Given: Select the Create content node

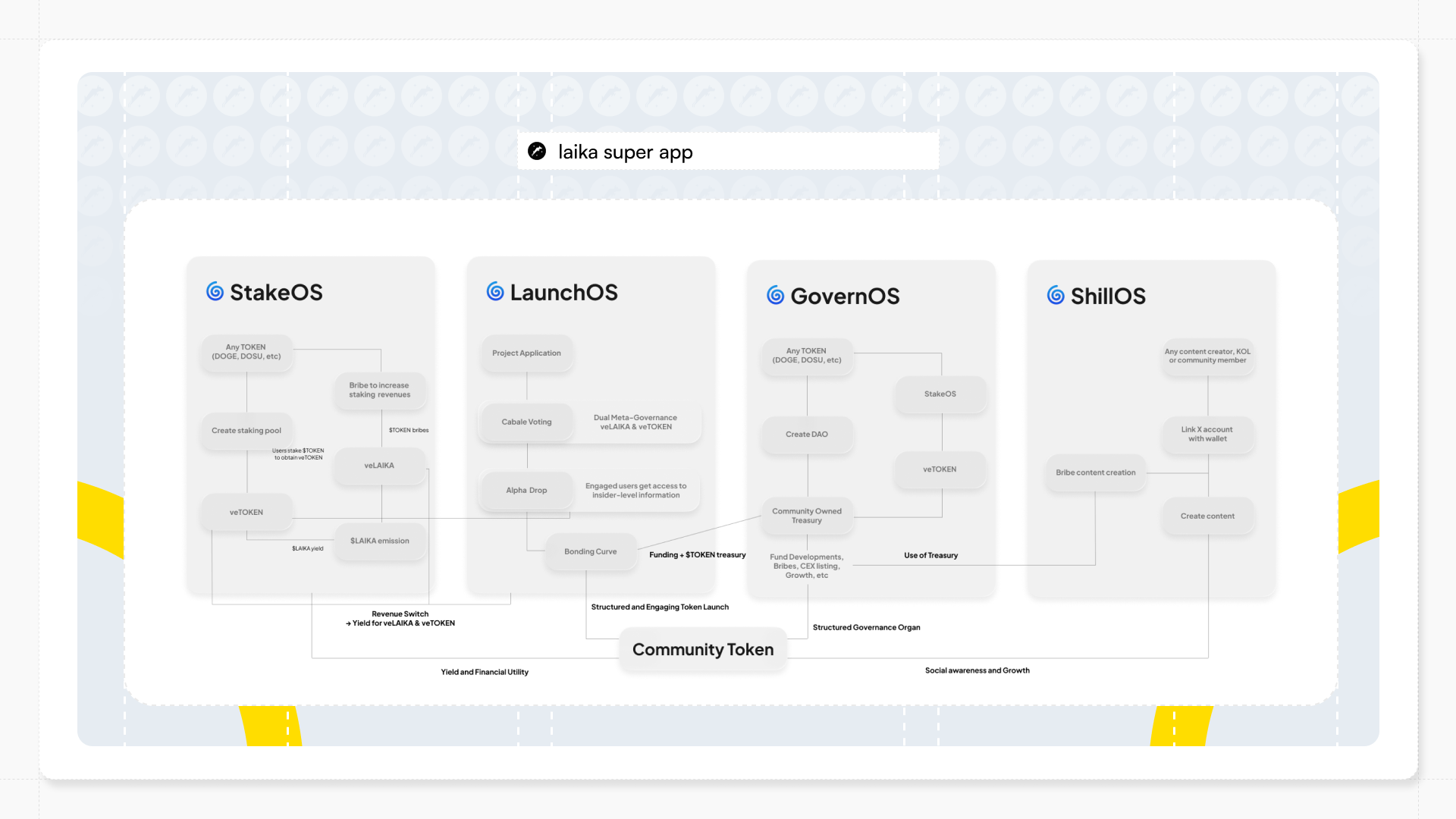Looking at the screenshot, I should (x=1207, y=516).
